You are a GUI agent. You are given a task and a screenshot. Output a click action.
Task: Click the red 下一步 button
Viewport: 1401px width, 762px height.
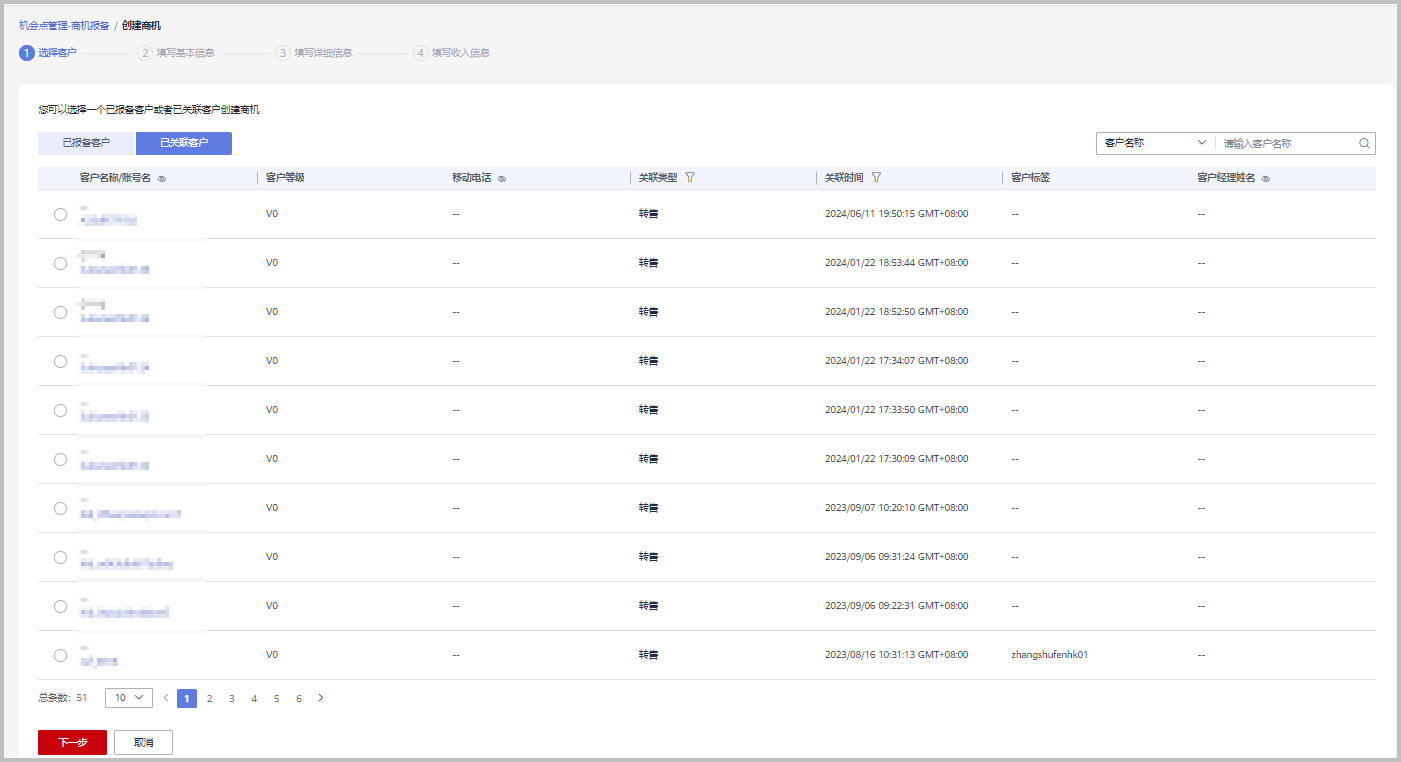pyautogui.click(x=72, y=742)
